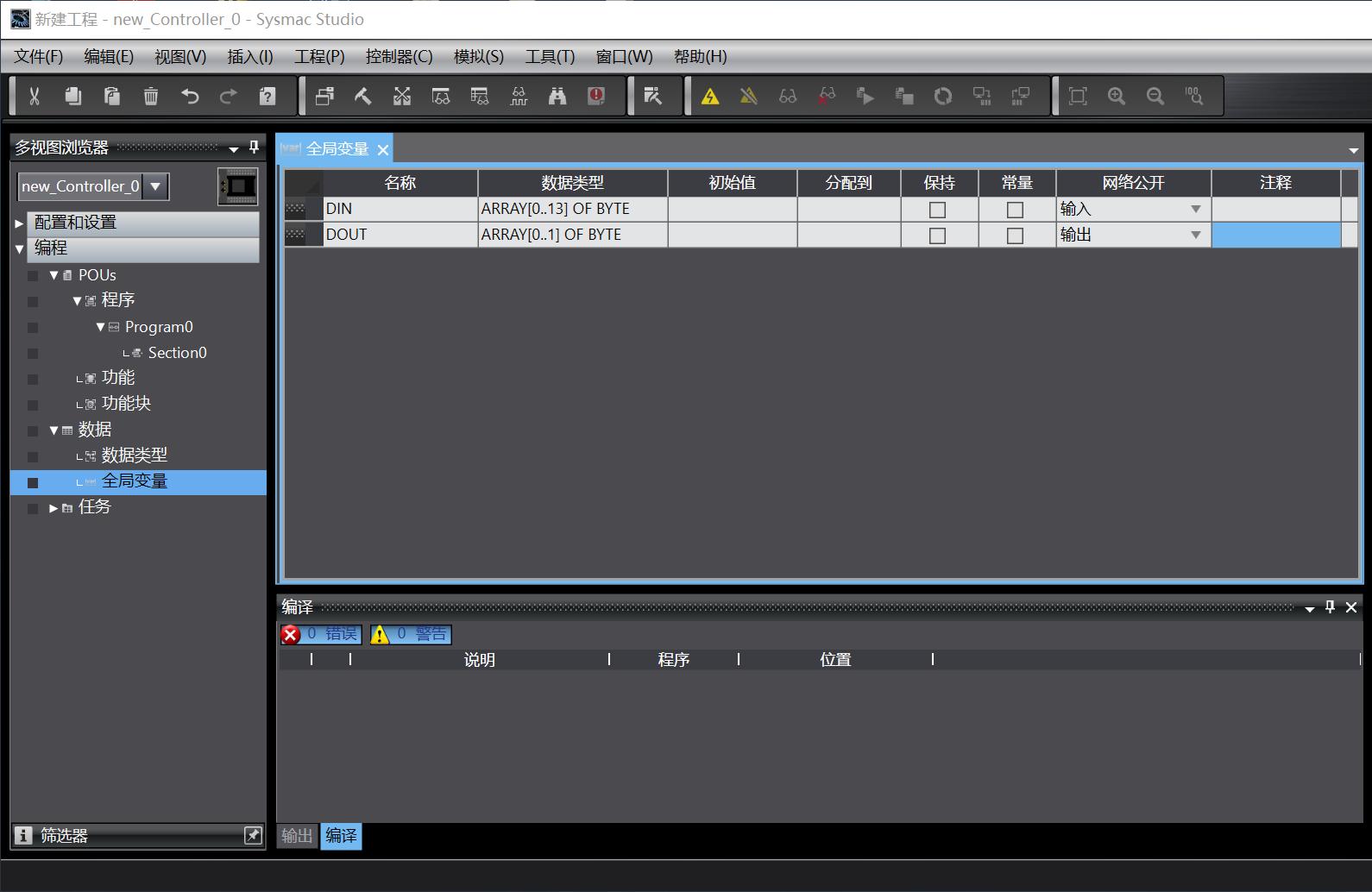Click the red exclamation troubleshooting icon
This screenshot has width=1372, height=892.
596,96
